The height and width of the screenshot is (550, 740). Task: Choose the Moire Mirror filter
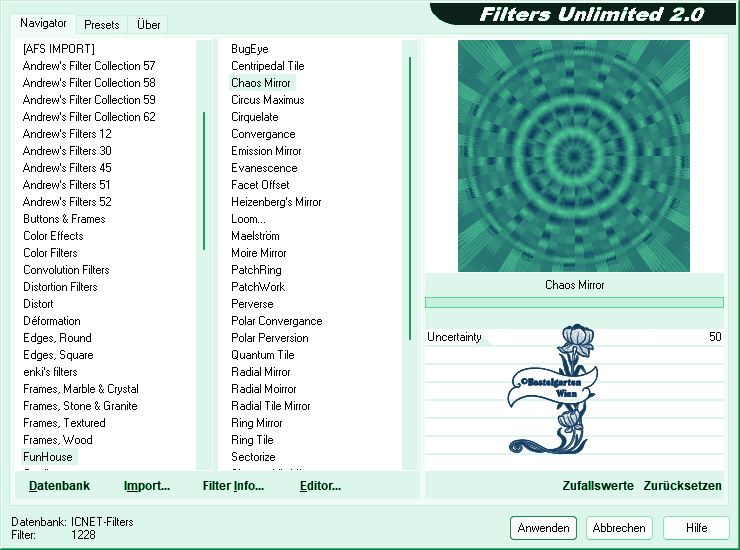259,253
